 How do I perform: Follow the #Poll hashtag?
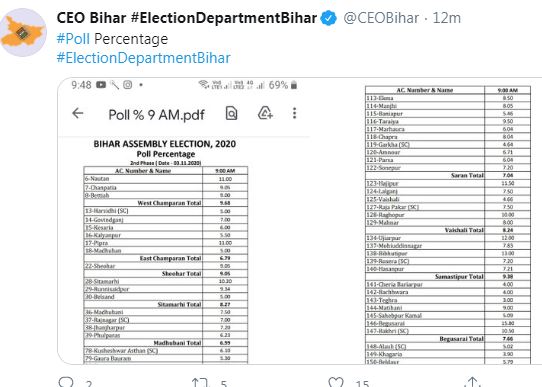[x=73, y=39]
